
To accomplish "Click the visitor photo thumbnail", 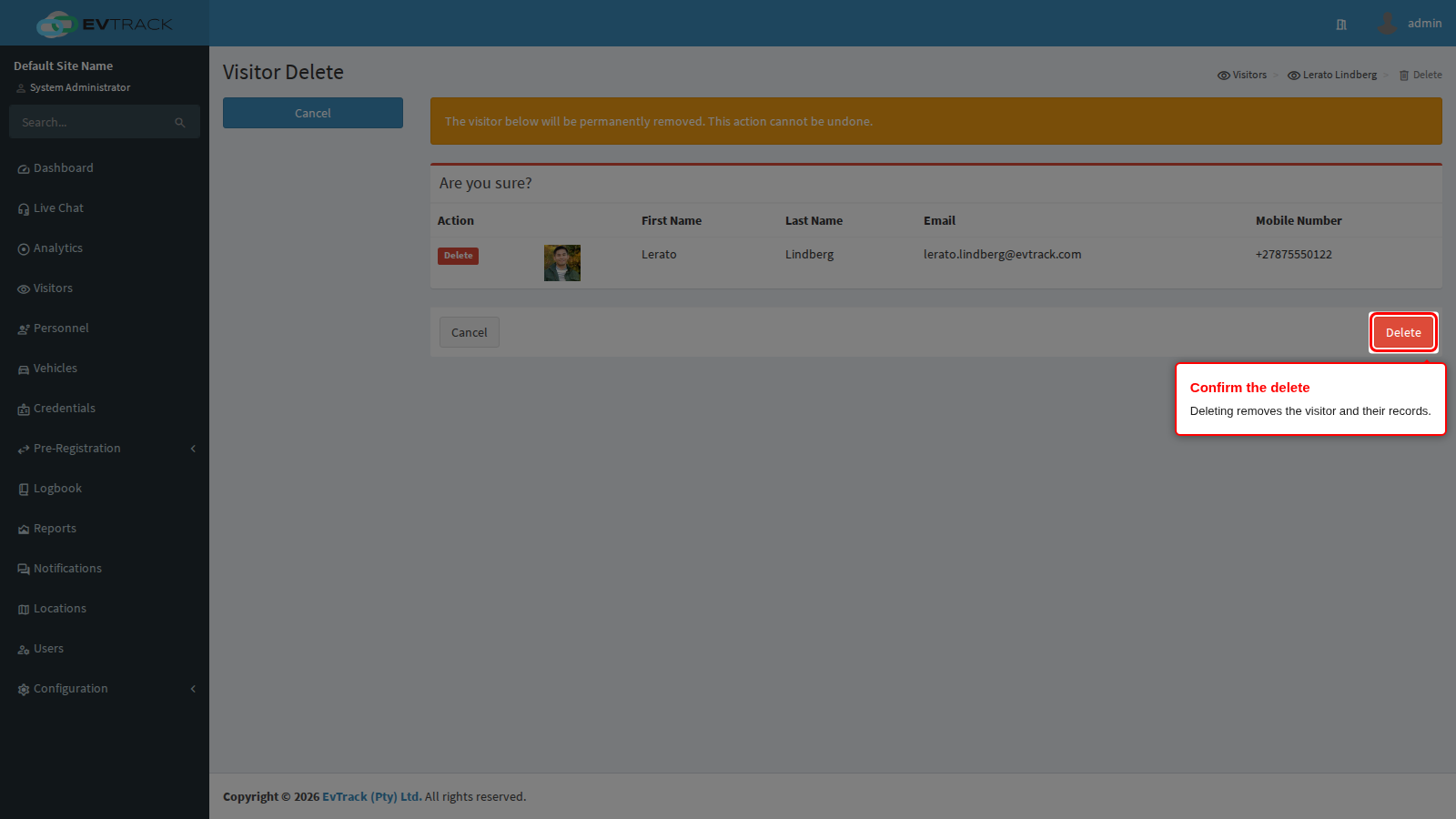I will coord(562,263).
